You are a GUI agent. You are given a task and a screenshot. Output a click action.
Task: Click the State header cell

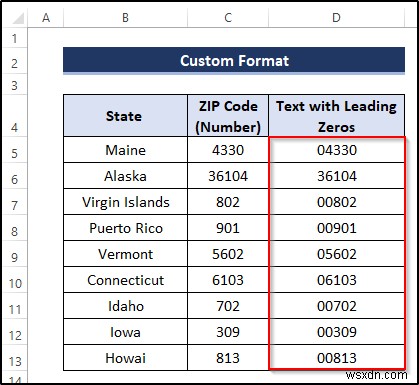coord(125,116)
